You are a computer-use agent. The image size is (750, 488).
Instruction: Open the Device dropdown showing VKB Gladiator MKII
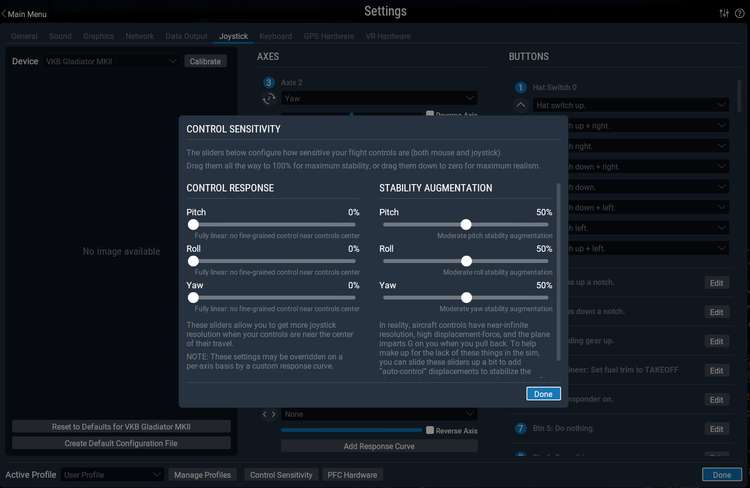[111, 61]
